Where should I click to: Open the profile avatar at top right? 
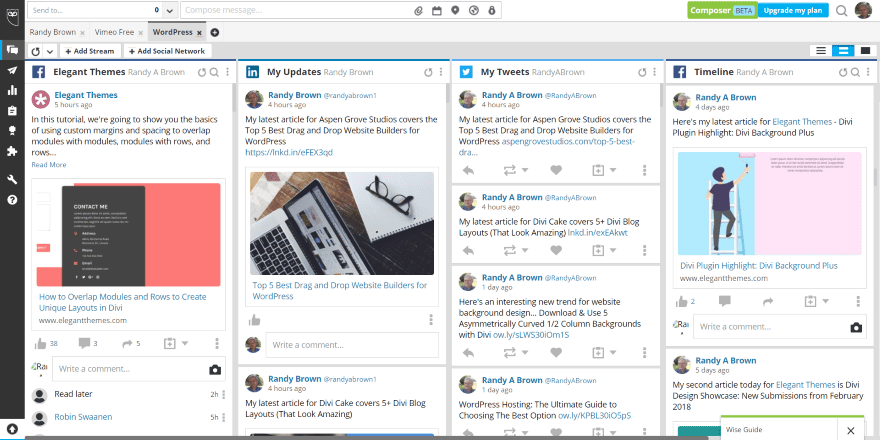coord(863,10)
